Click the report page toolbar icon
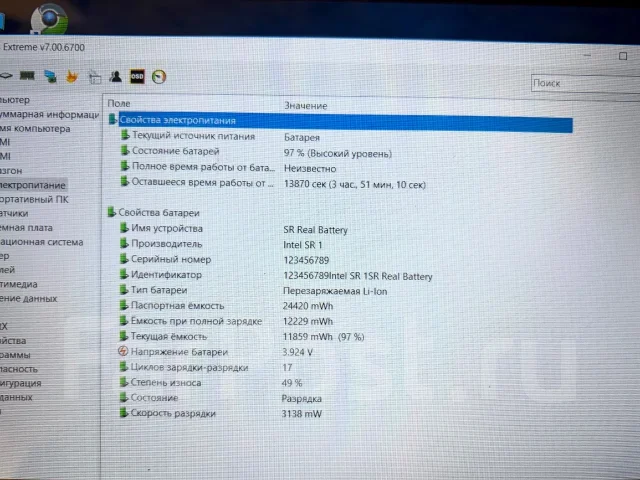Viewport: 640px width, 480px height. (x=95, y=77)
